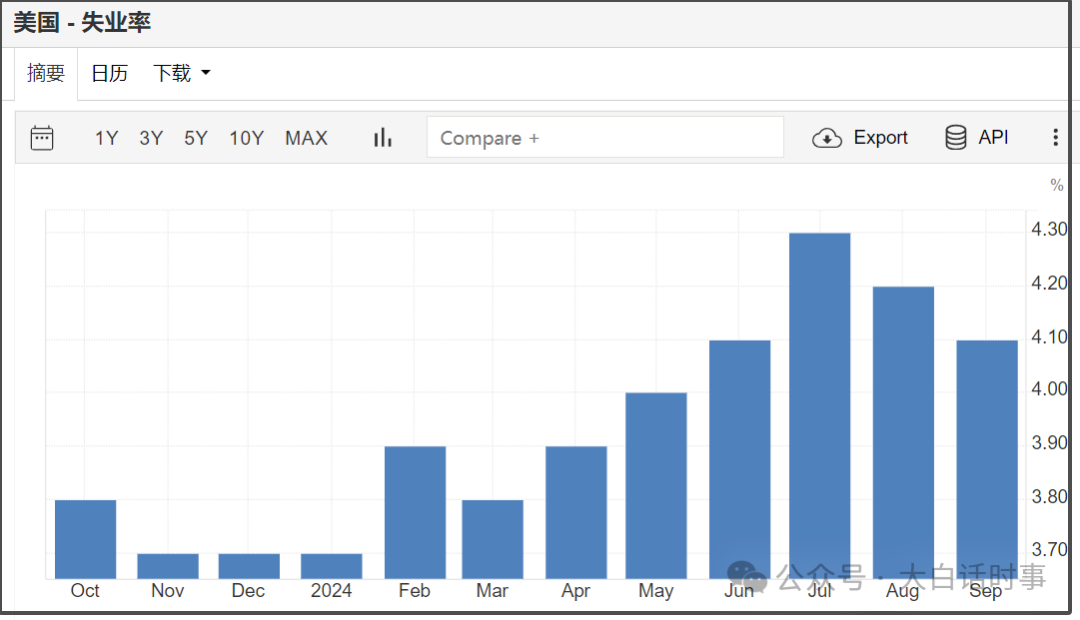Click the Feb unemployment bar
The image size is (1080, 620).
[415, 513]
